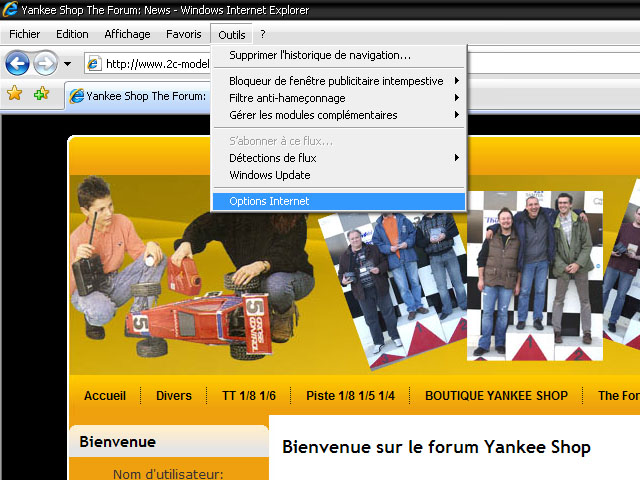This screenshot has width=640, height=480.
Task: Select Windows Update in Outils menu
Action: [x=339, y=175]
